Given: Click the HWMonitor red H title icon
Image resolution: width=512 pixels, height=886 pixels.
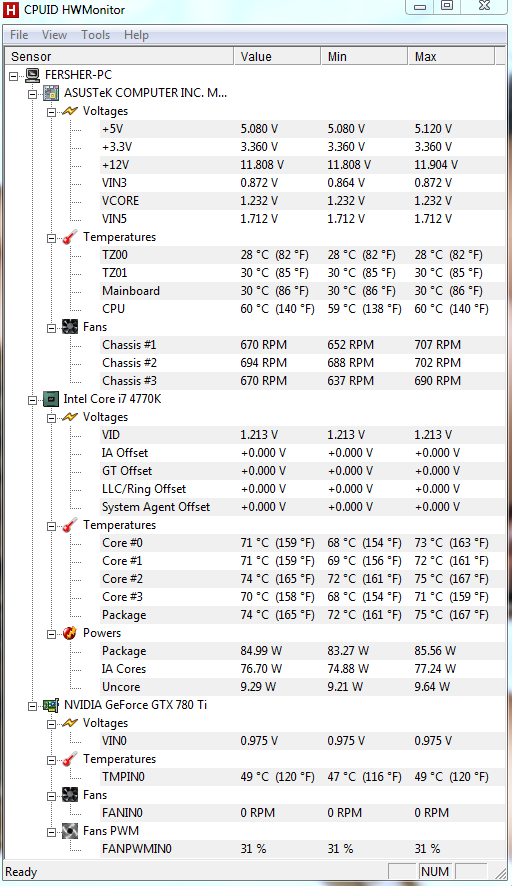Looking at the screenshot, I should [x=11, y=10].
